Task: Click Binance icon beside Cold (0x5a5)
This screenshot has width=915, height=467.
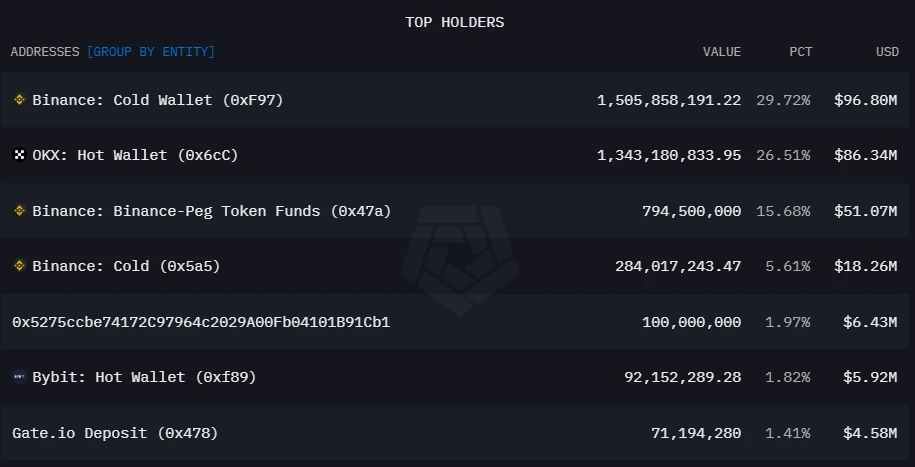Action: tap(19, 266)
